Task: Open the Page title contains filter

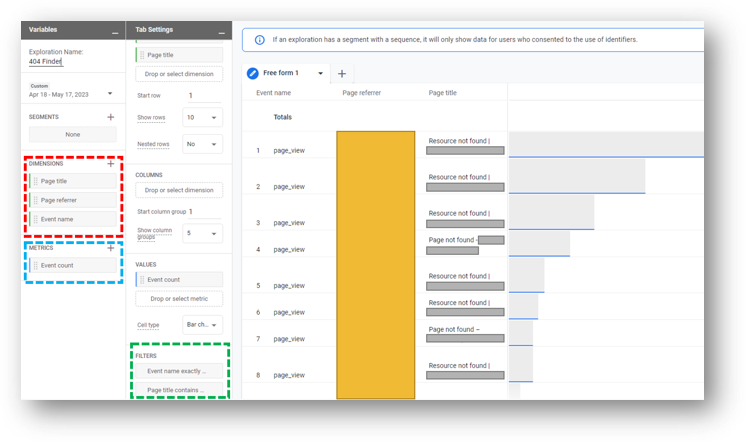Action: pos(179,390)
